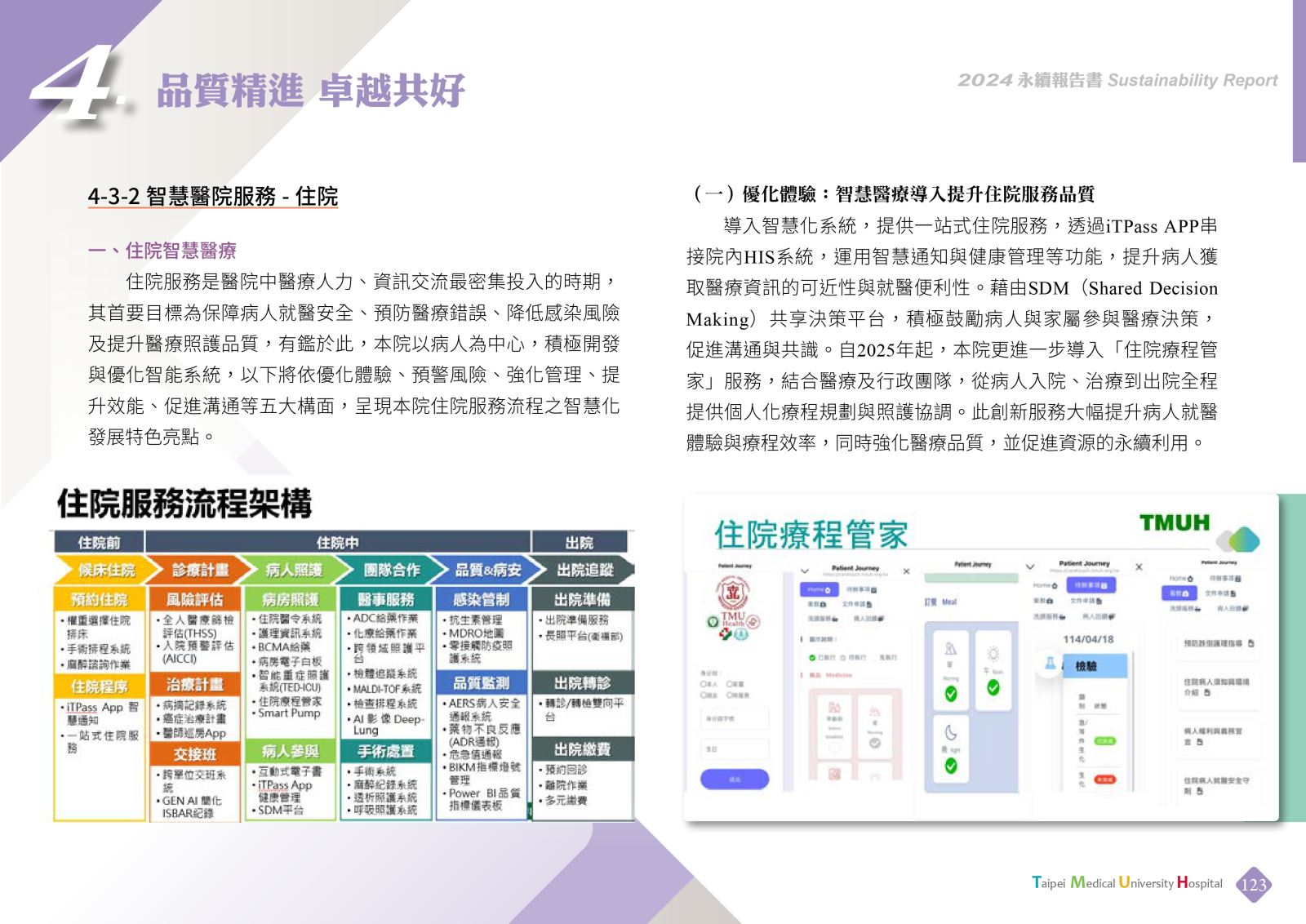Click the '出院準備' box header
This screenshot has width=1306, height=924.
pyautogui.click(x=582, y=599)
